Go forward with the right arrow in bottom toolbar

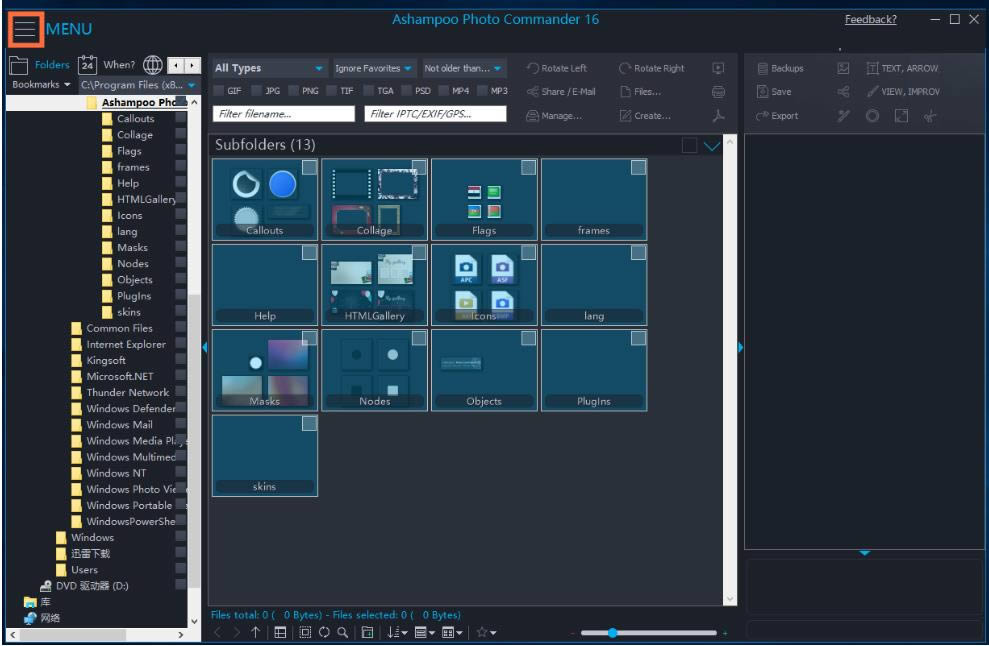pos(237,632)
